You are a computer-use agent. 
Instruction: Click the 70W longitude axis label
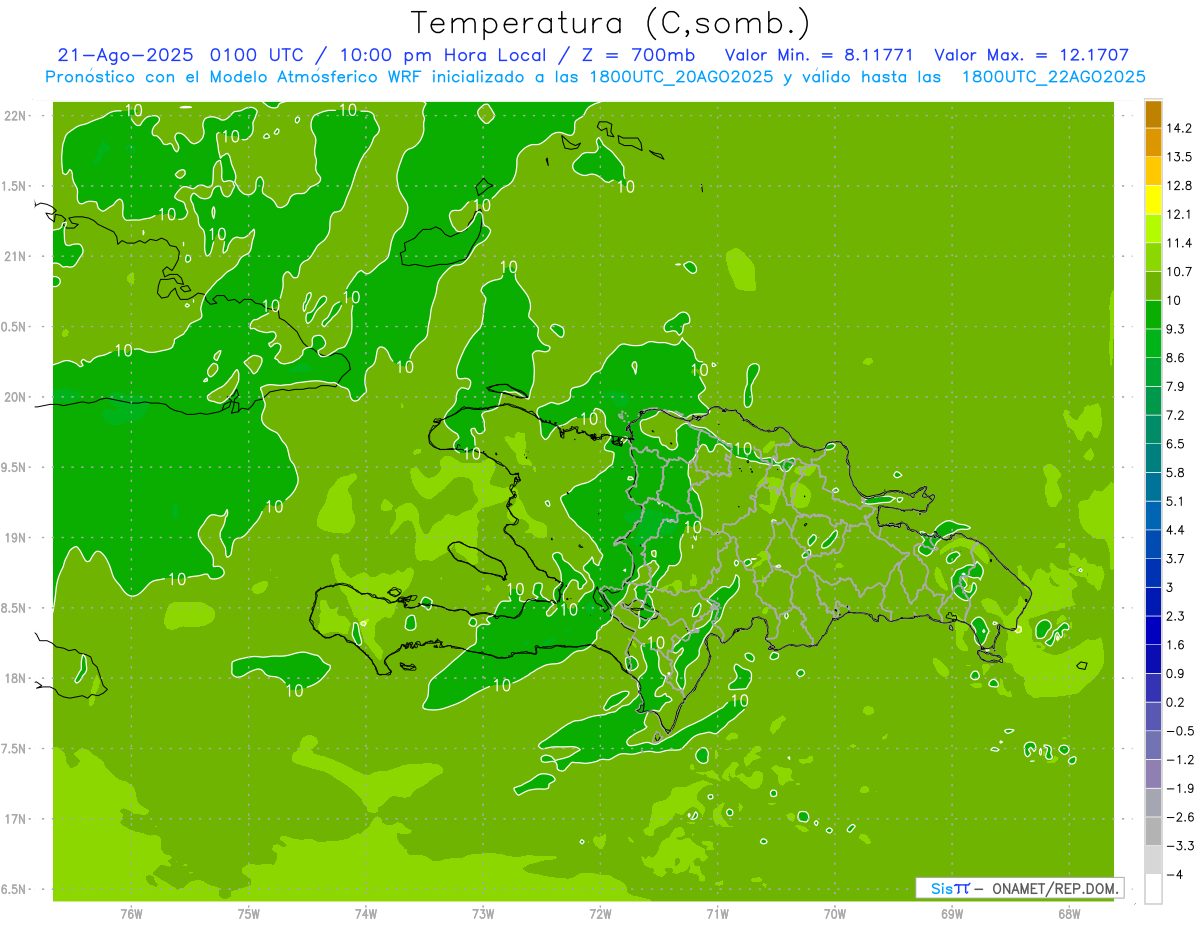click(835, 913)
